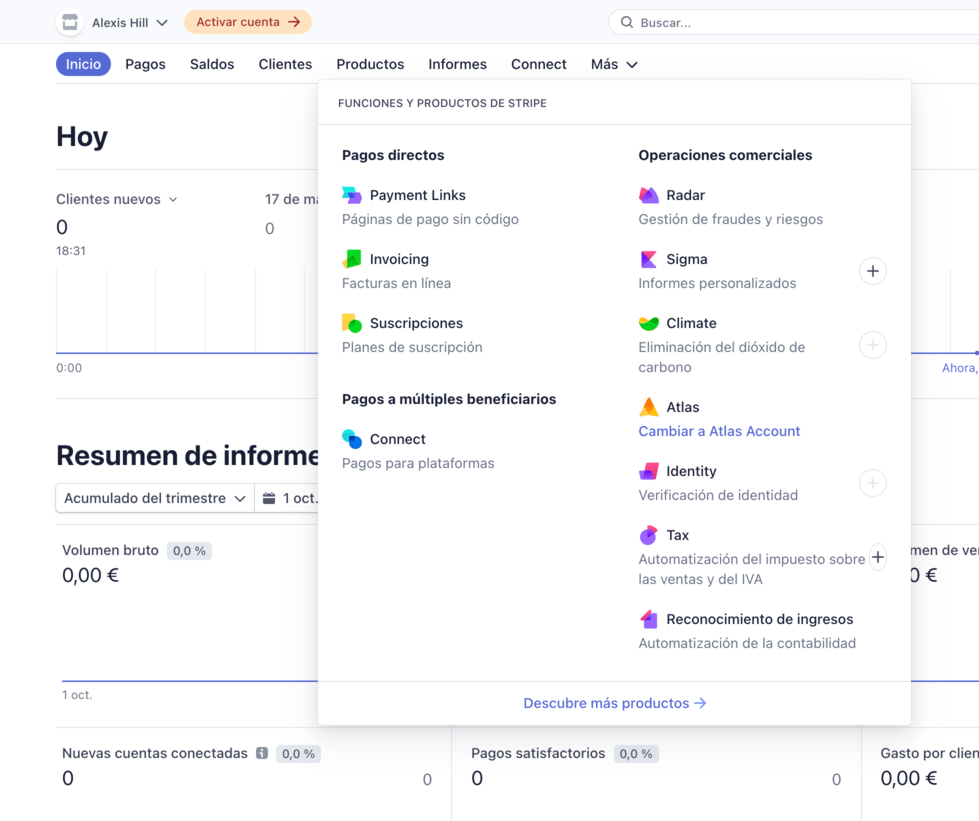The height and width of the screenshot is (821, 979).
Task: Click the Sigma product icon
Action: tap(648, 259)
